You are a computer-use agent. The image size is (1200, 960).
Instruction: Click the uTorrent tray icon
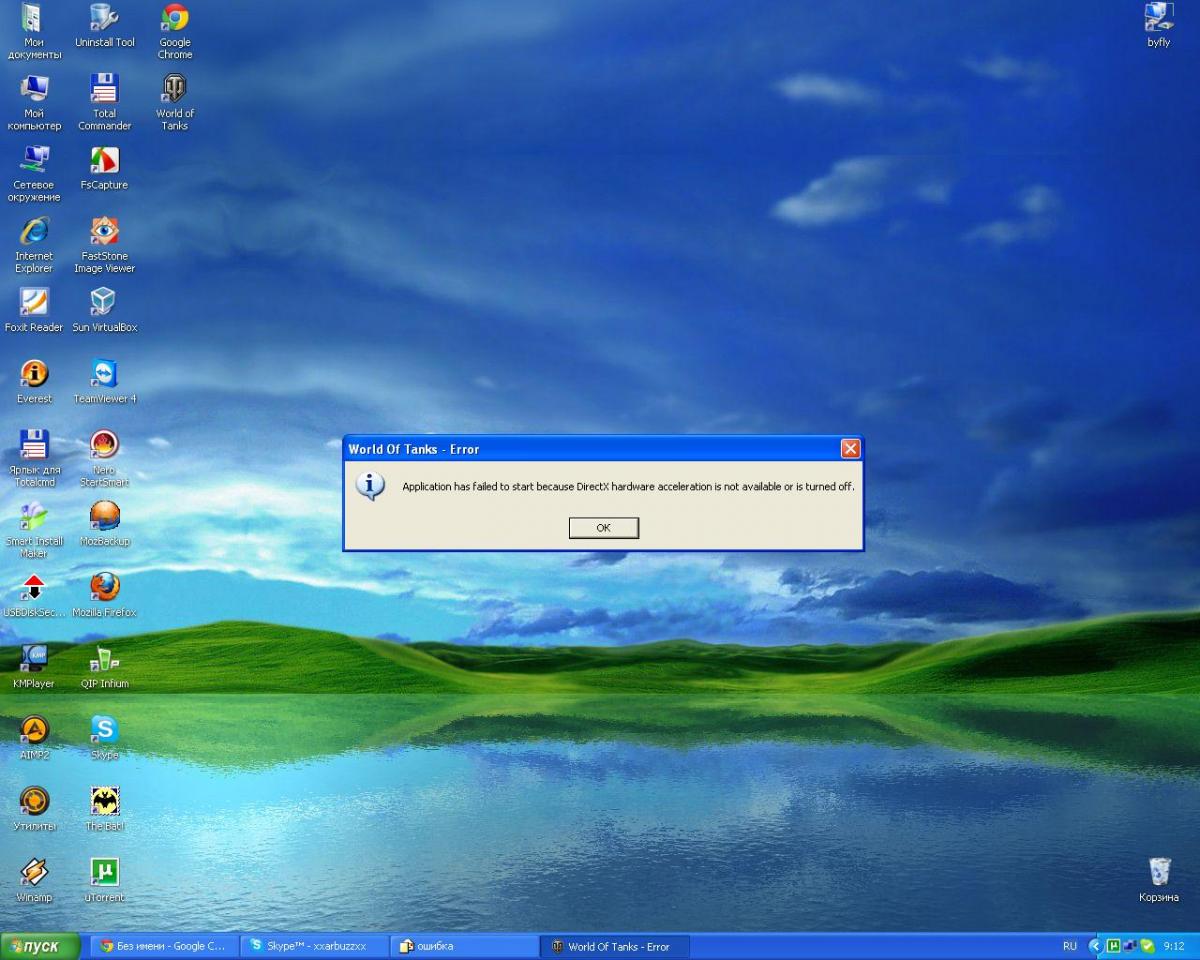pyautogui.click(x=1113, y=946)
